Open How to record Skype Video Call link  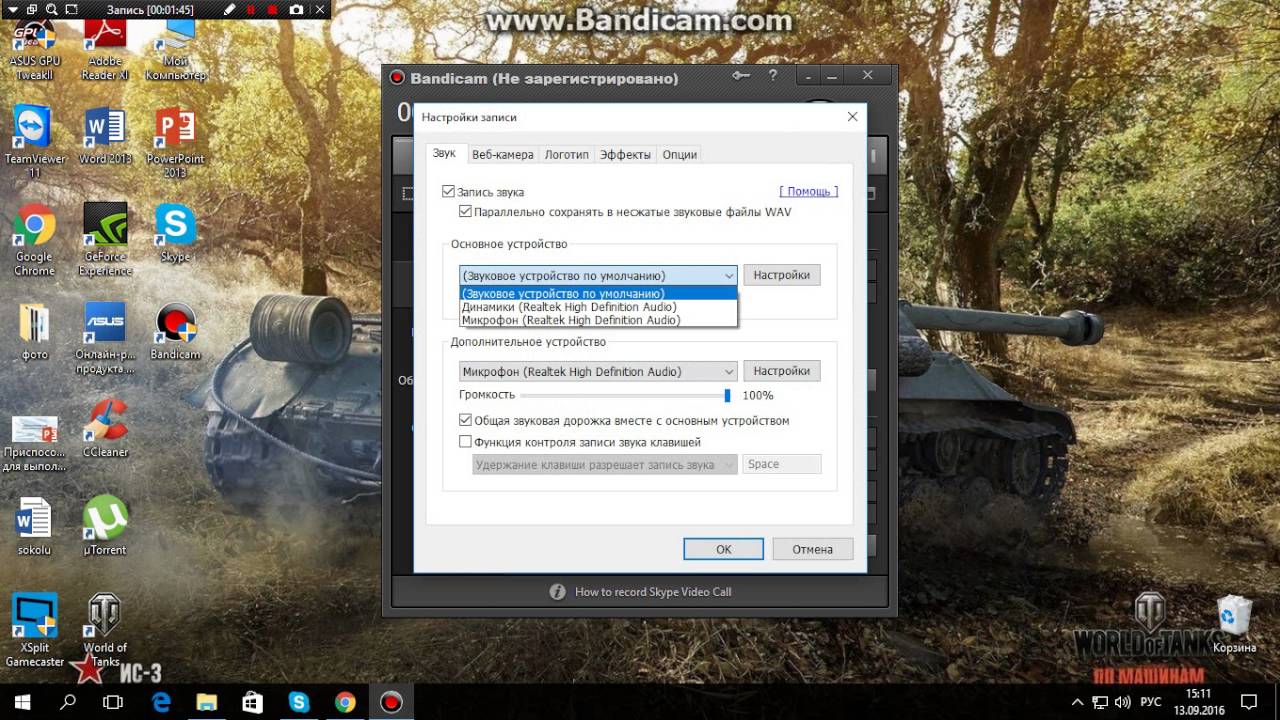[653, 592]
